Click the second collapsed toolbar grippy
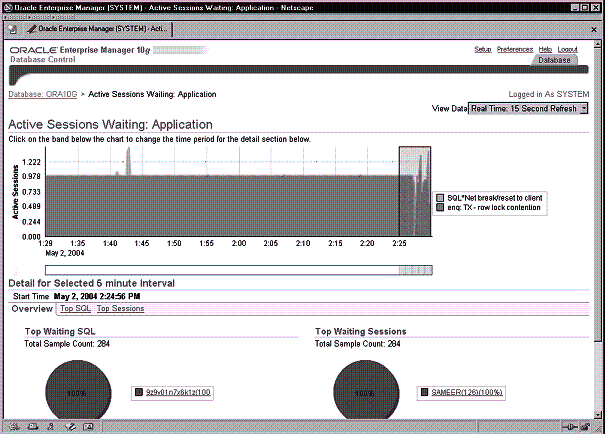The width and height of the screenshot is (605, 434). [39, 17]
